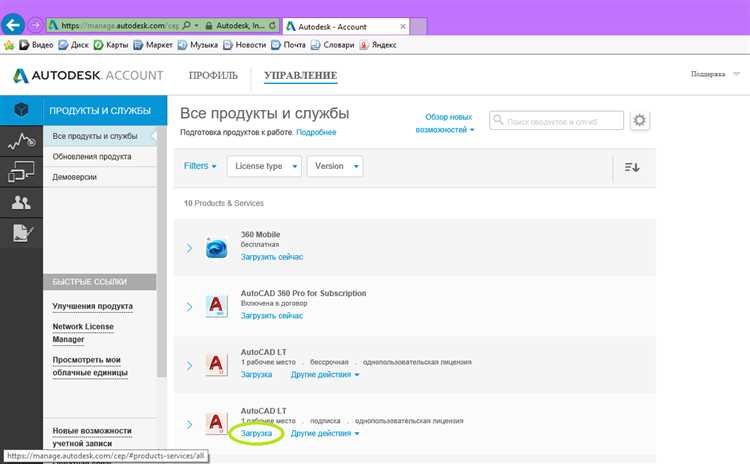
Task: Open the License type dropdown
Action: tap(264, 166)
